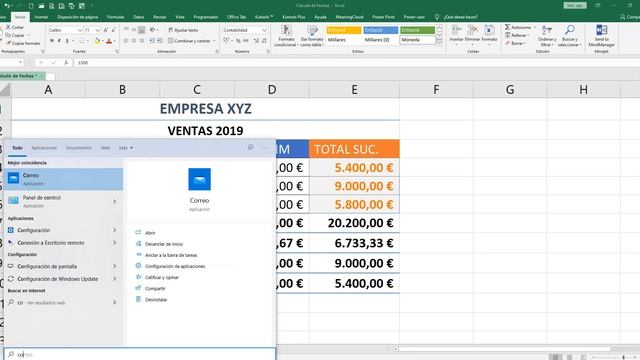Click the Undo arrow in quick access toolbar
The image size is (640, 360).
(x=7, y=6)
